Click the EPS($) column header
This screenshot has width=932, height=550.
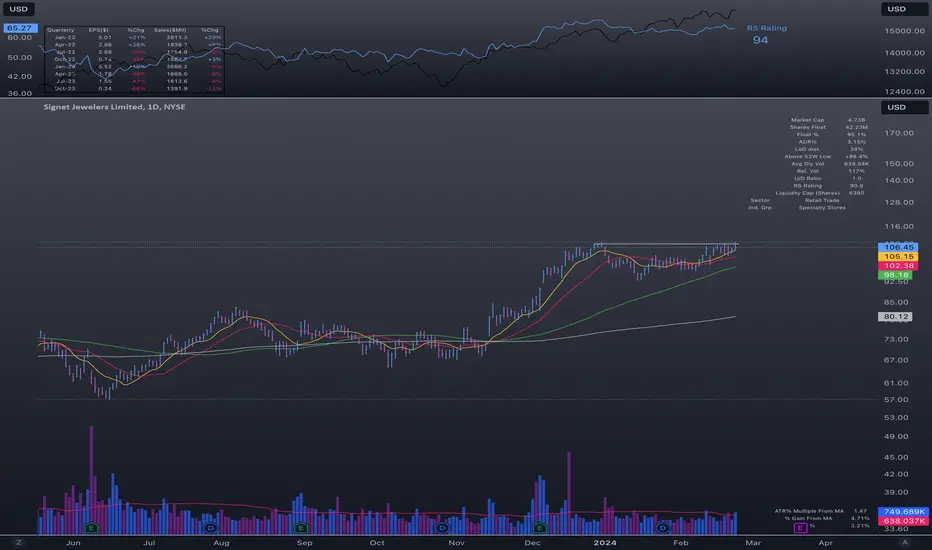tap(99, 30)
